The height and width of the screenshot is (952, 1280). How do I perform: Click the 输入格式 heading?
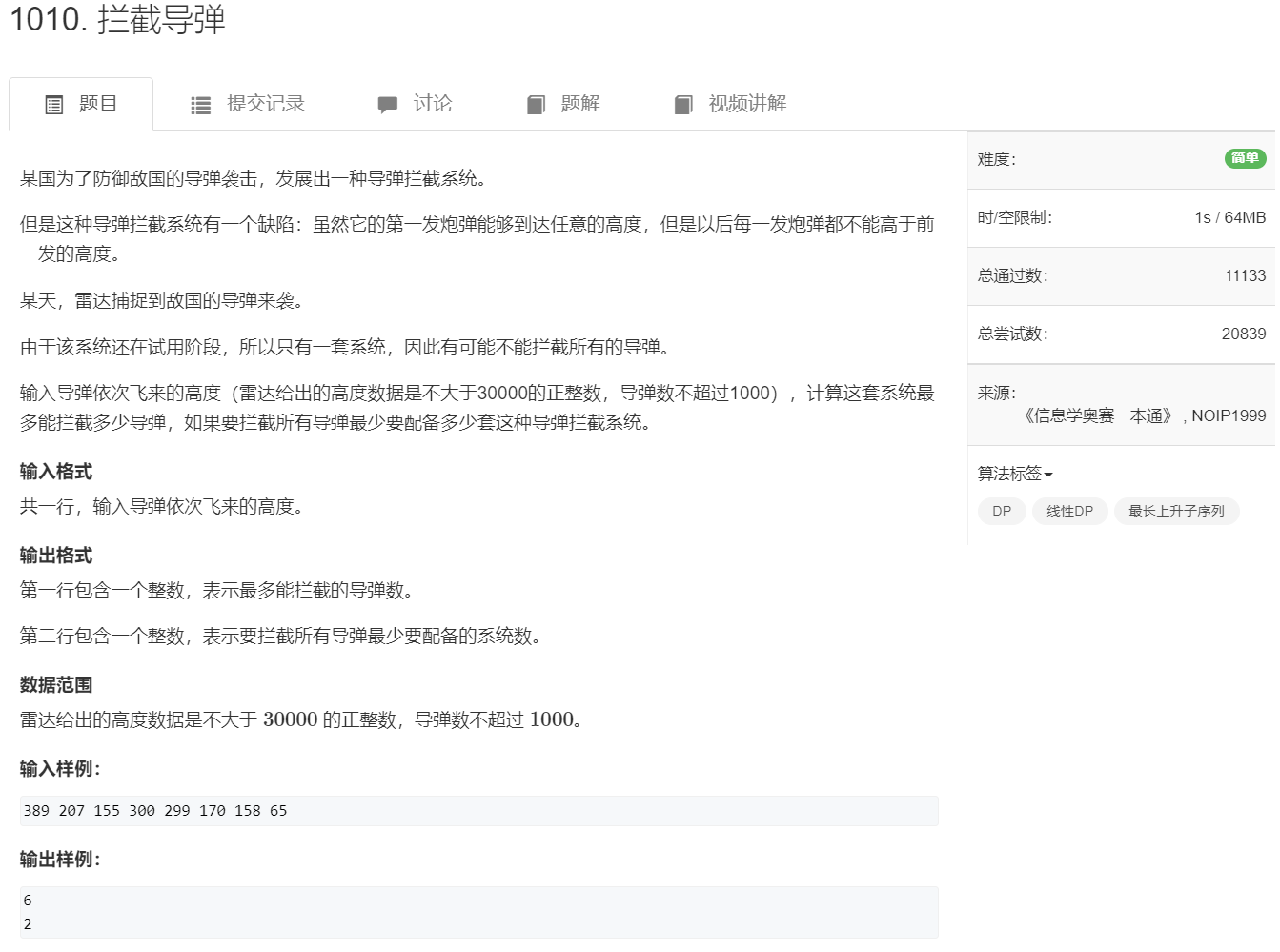(56, 472)
